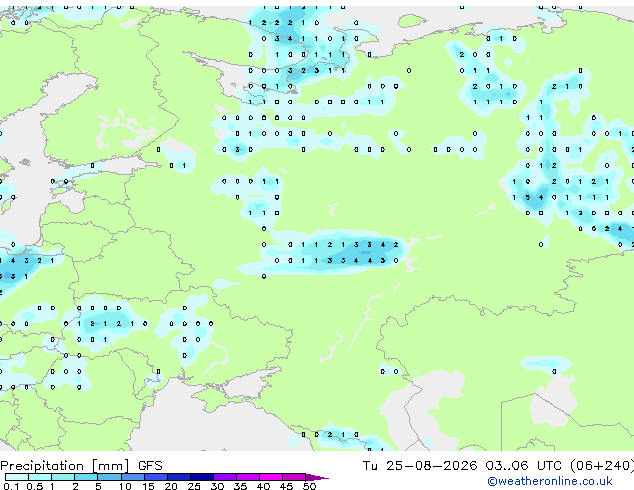Select the legend swatch between 2 and 5
The image size is (634, 490).
tap(86, 477)
